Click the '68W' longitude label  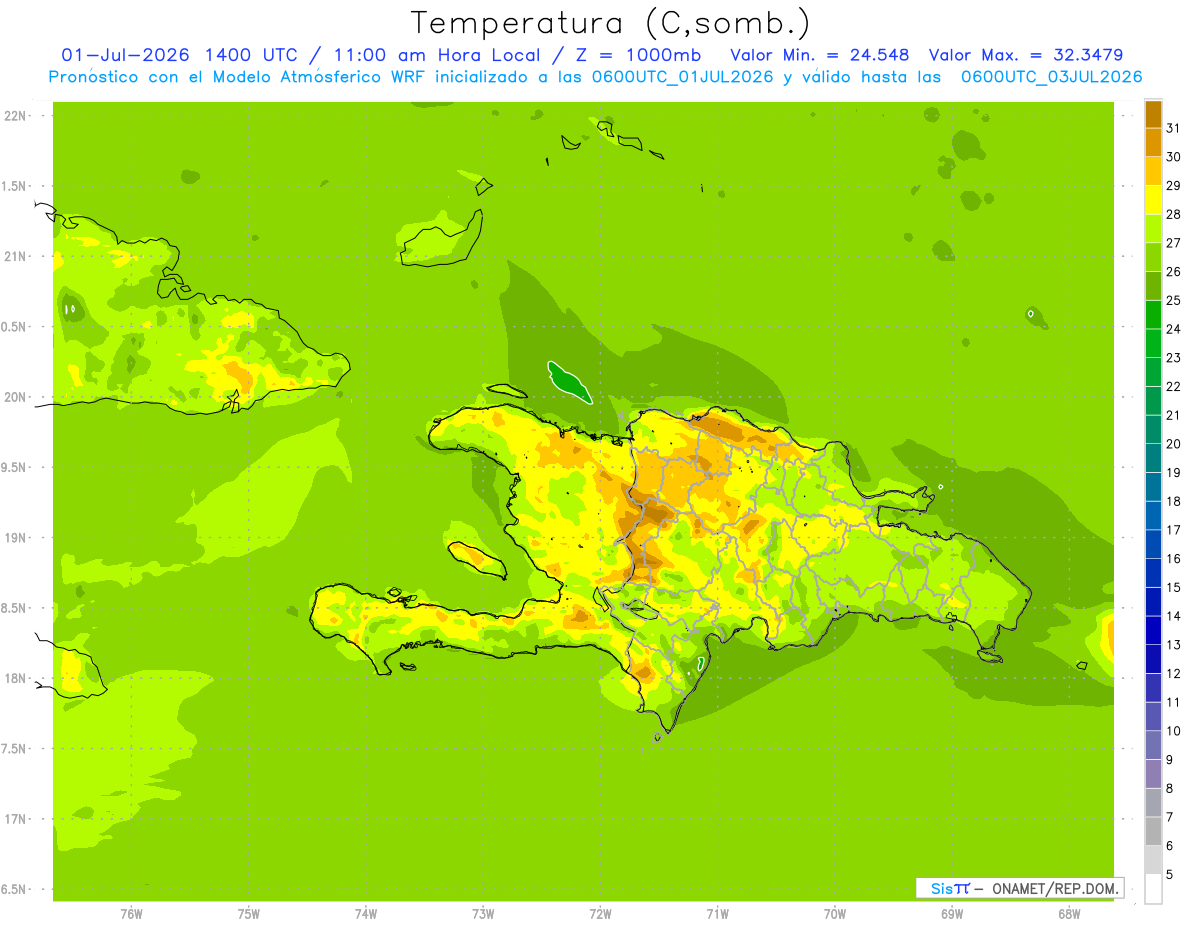pos(1069,914)
